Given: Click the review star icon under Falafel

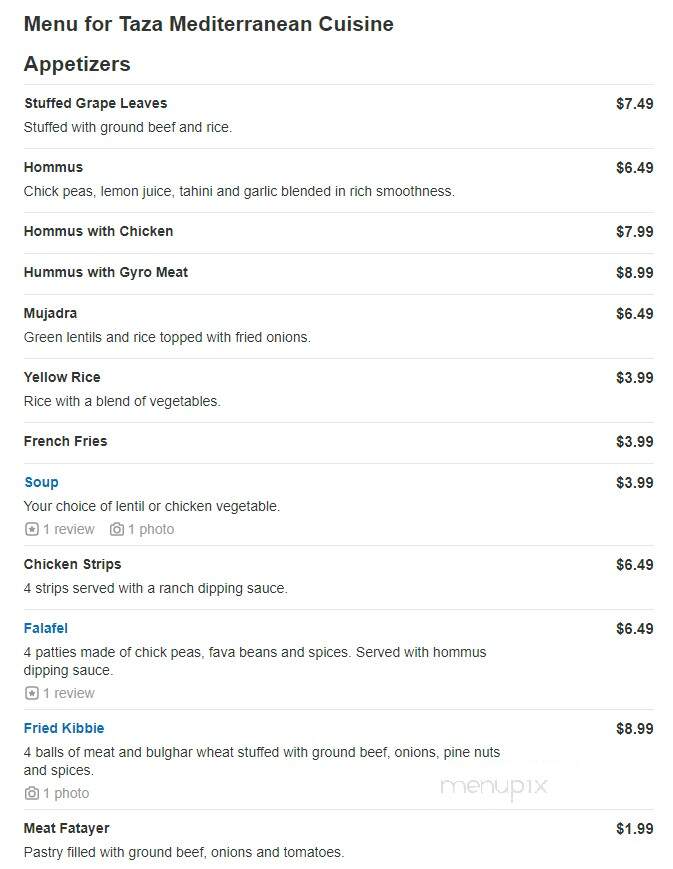Looking at the screenshot, I should click(32, 693).
